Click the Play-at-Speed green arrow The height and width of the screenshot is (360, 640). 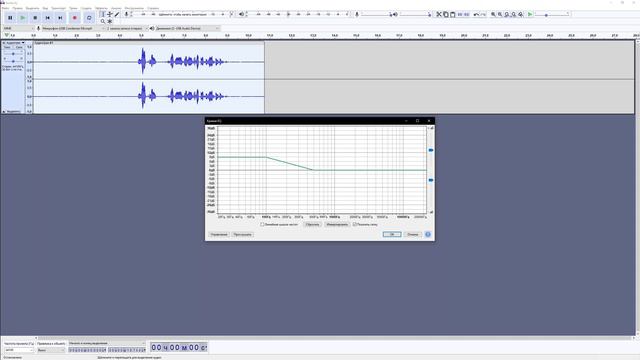tap(530, 14)
